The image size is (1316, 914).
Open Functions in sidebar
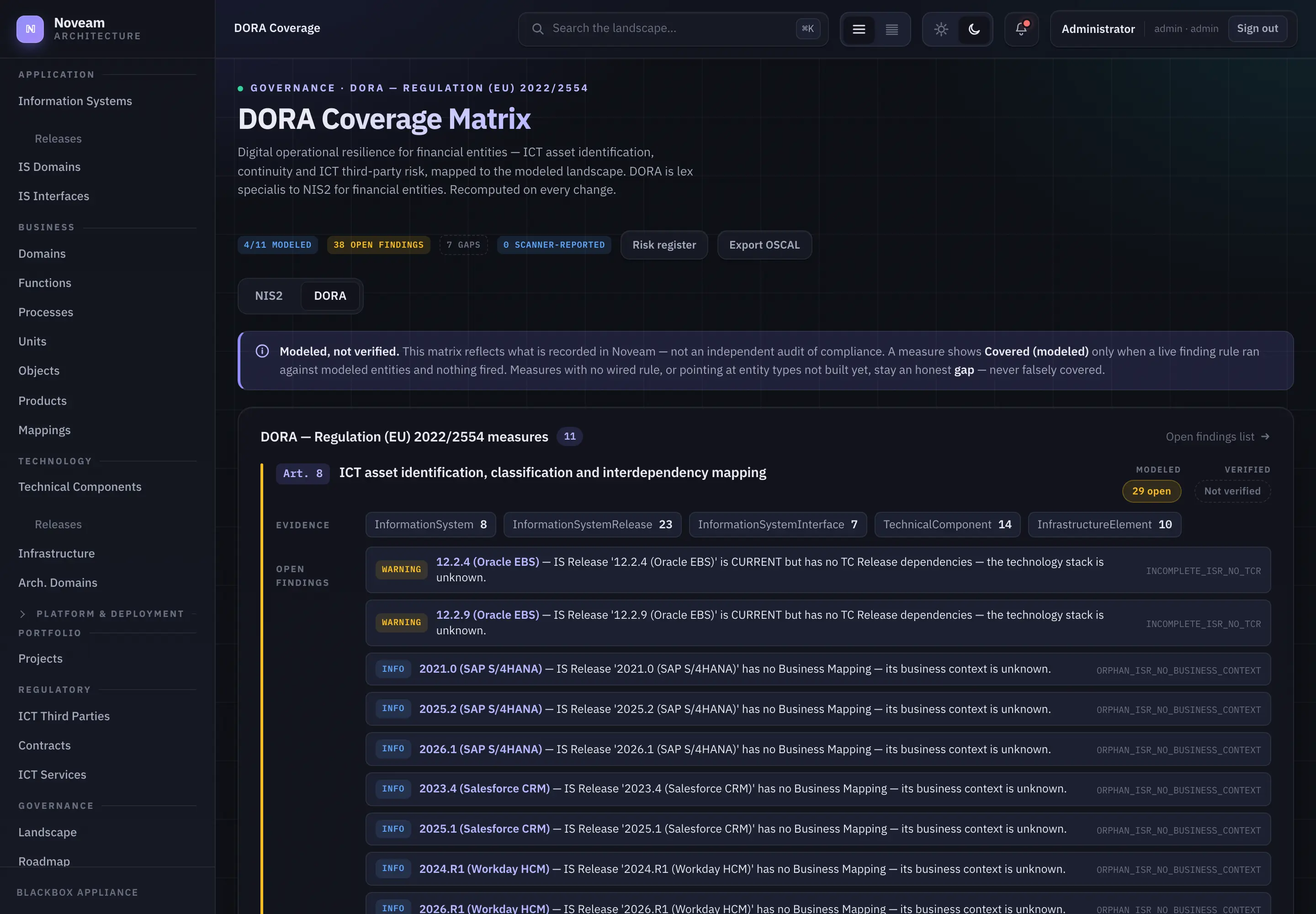coord(45,283)
